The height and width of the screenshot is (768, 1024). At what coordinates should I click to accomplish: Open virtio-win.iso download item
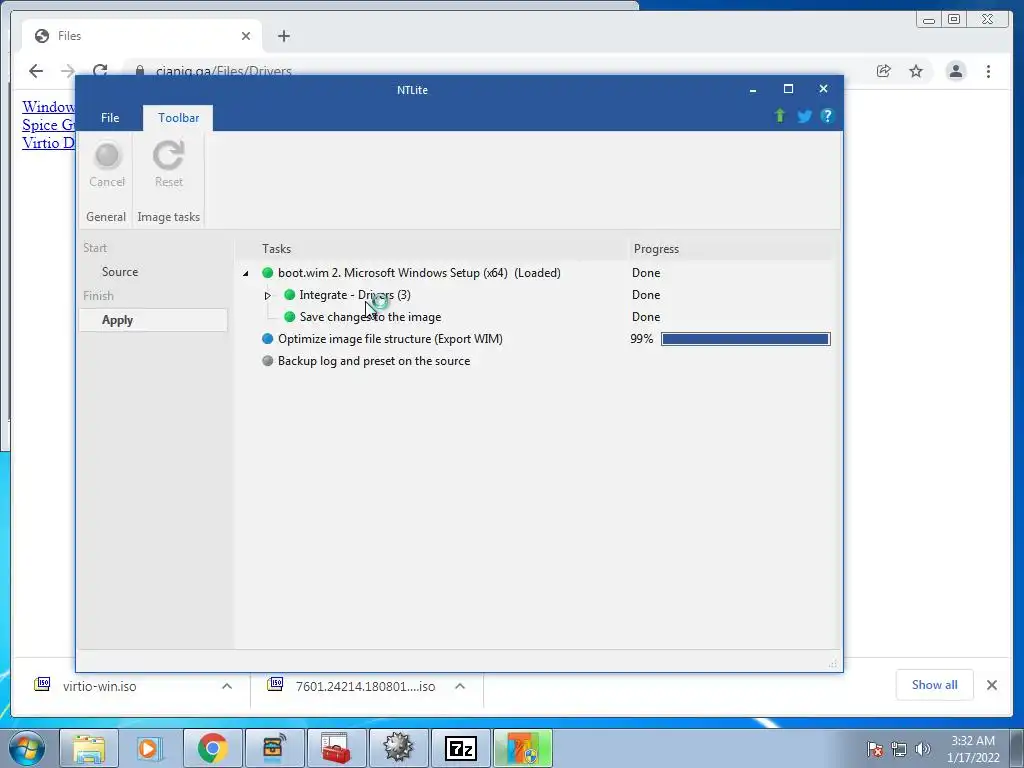[x=99, y=686]
